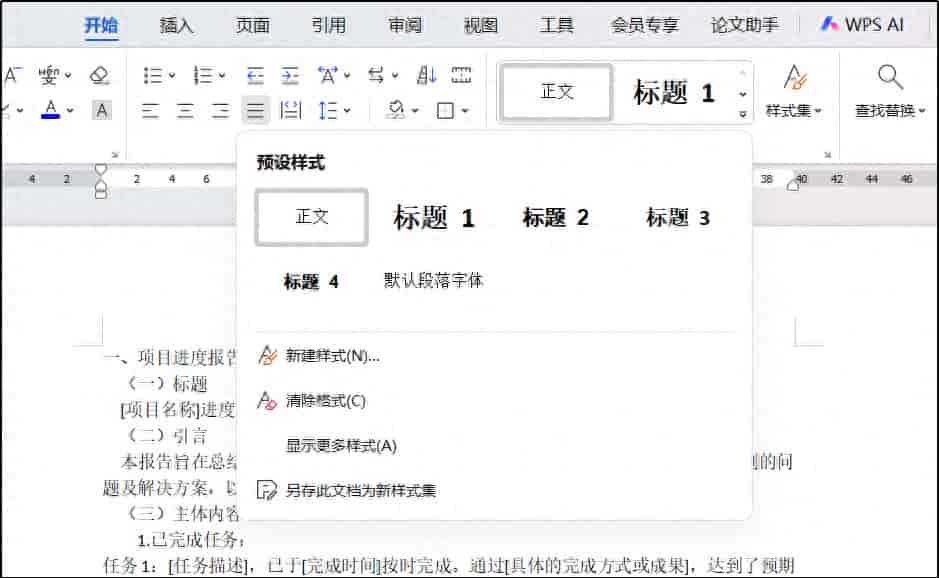The width and height of the screenshot is (939, 578).
Task: Click the line spacing icon
Action: tap(328, 111)
